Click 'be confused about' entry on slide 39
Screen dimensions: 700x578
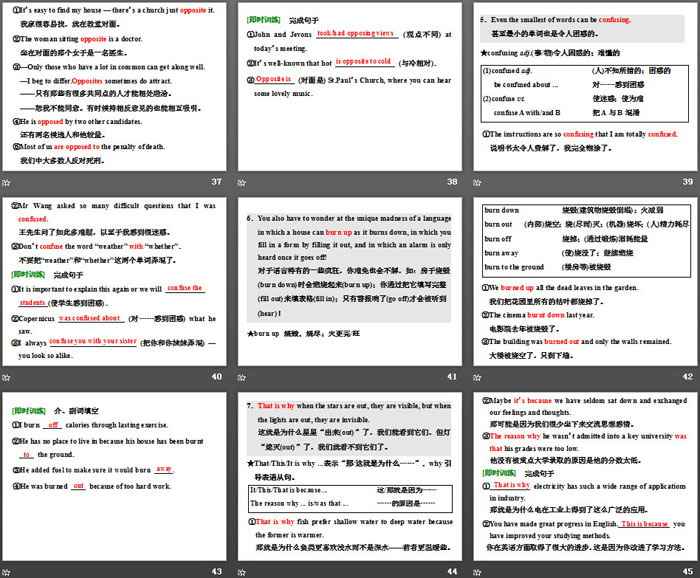525,84
